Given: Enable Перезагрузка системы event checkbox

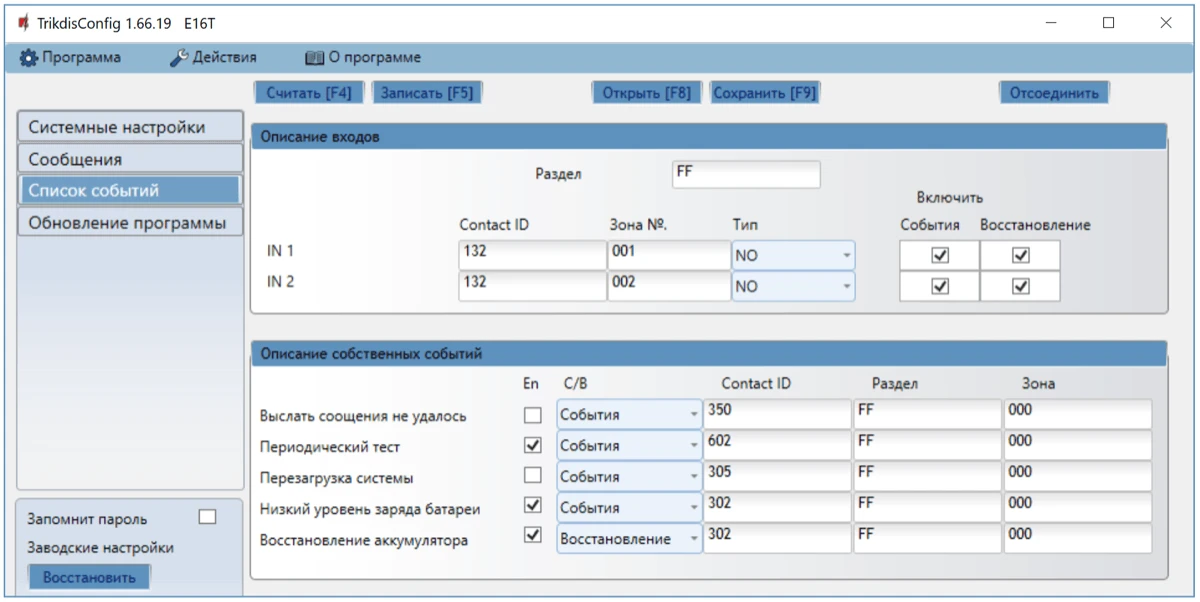Looking at the screenshot, I should pos(533,476).
